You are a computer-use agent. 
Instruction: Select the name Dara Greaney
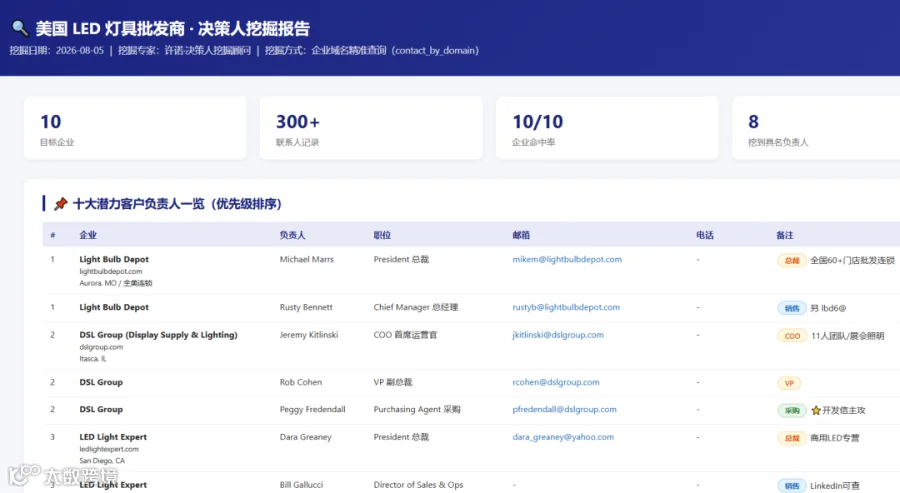pyautogui.click(x=305, y=437)
